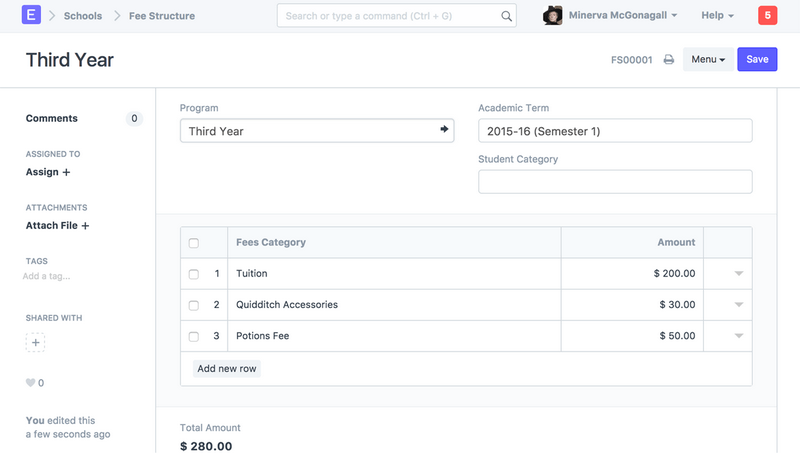Navigate to Schools breadcrumb
800x453 pixels.
(82, 16)
